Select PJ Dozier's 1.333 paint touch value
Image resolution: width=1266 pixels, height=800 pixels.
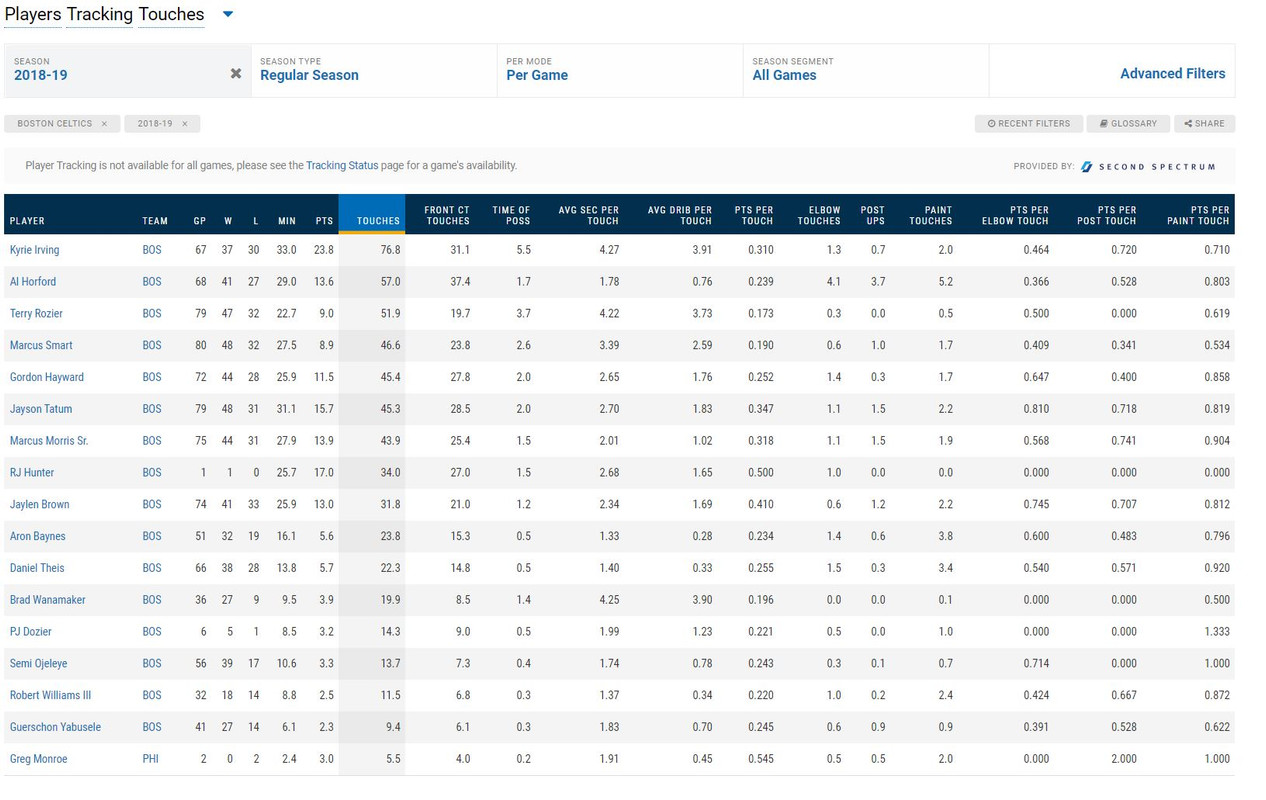[x=1216, y=632]
